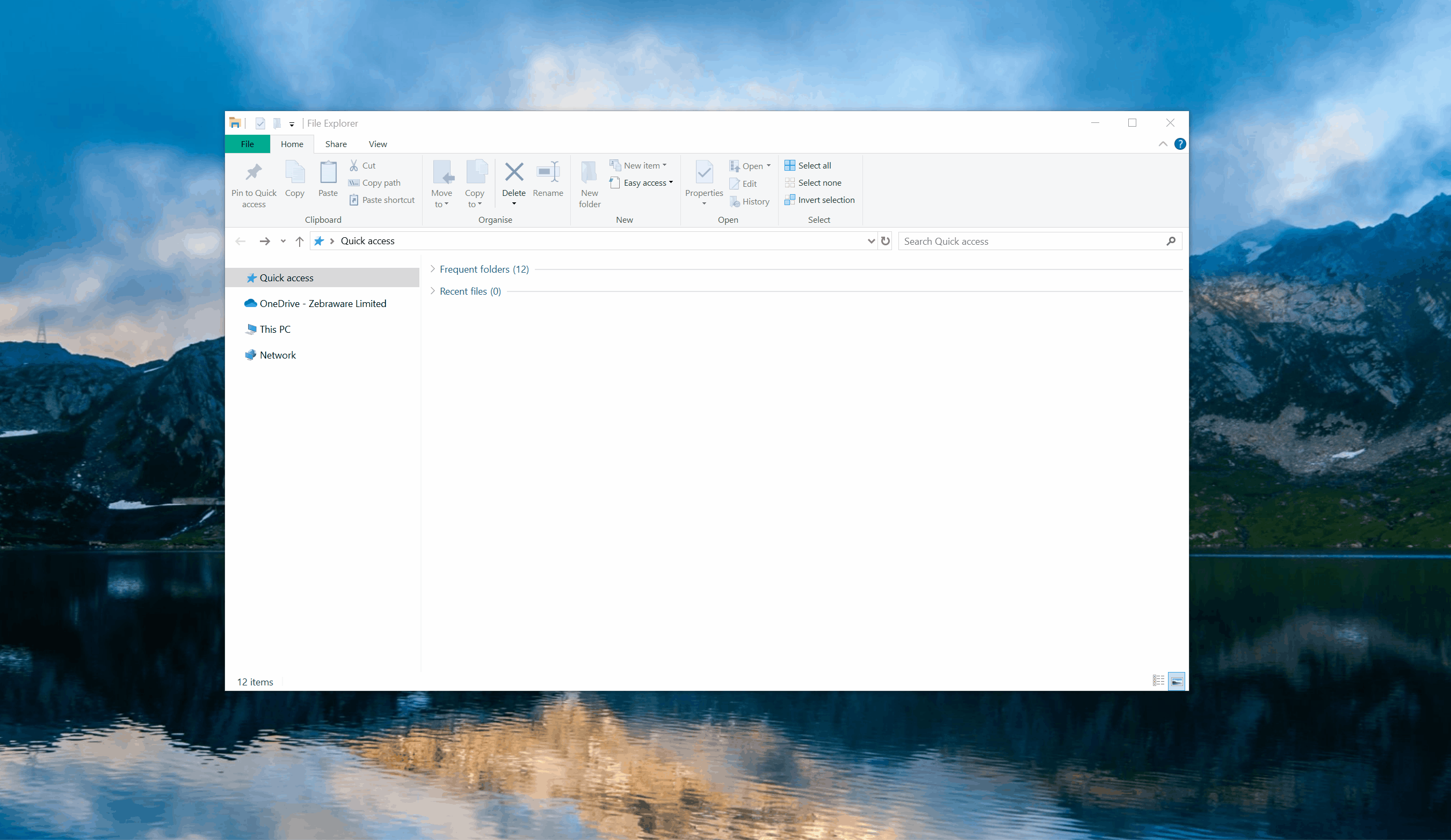This screenshot has height=840, width=1451.
Task: Open File Explorer Help icon
Action: [x=1180, y=144]
